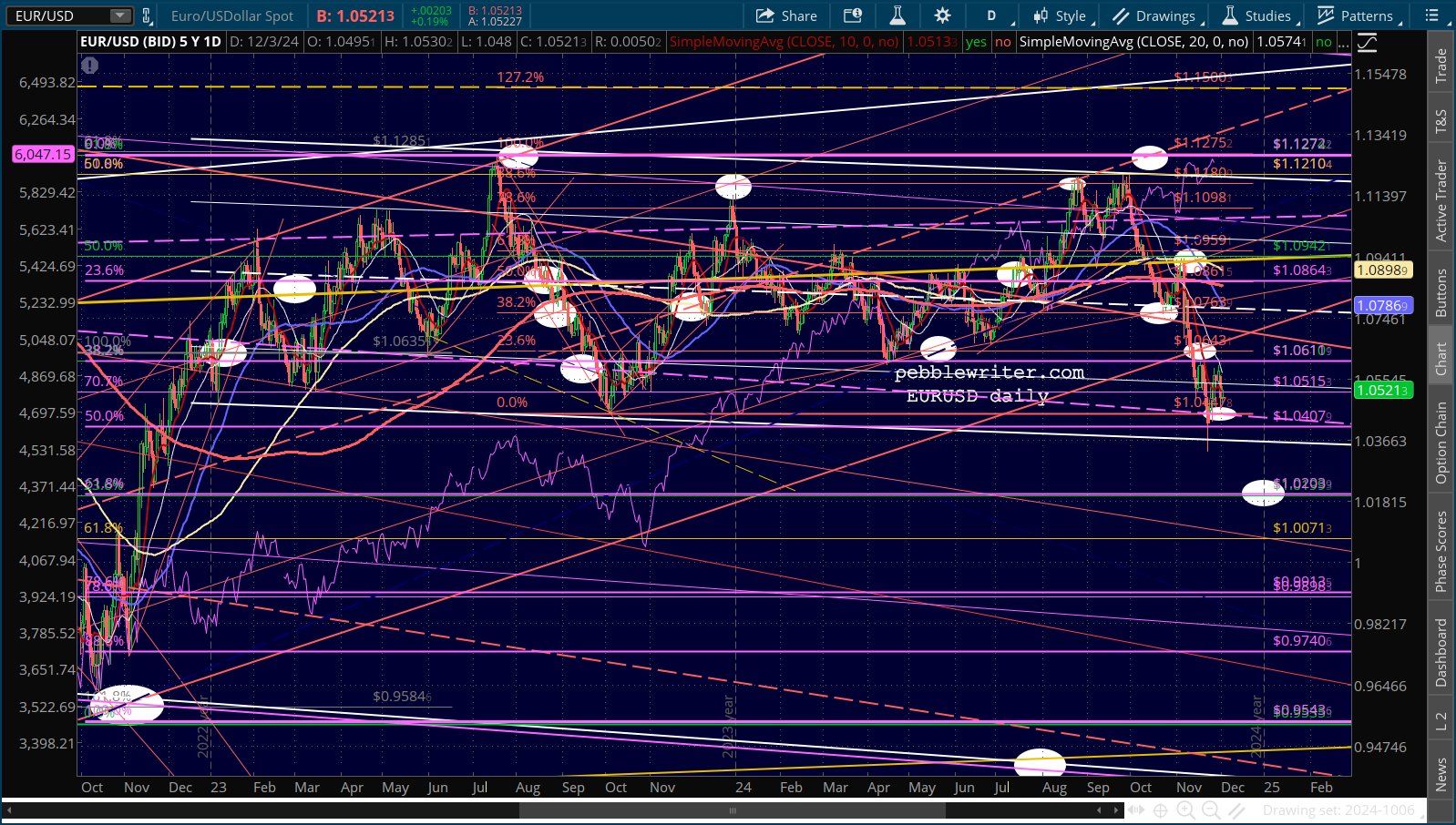Click the $1.0071 price level label
The width and height of the screenshot is (1456, 825).
pyautogui.click(x=1301, y=528)
